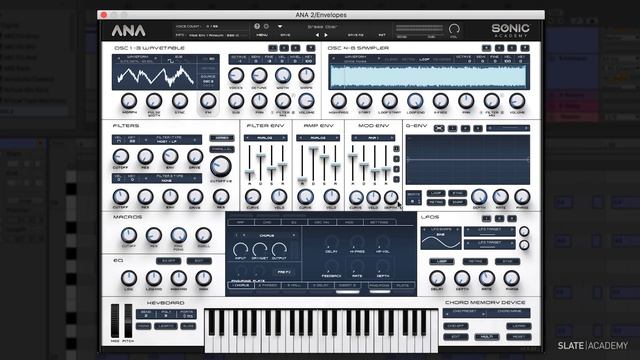
Task: Click the sampler waveform display
Action: click(429, 77)
